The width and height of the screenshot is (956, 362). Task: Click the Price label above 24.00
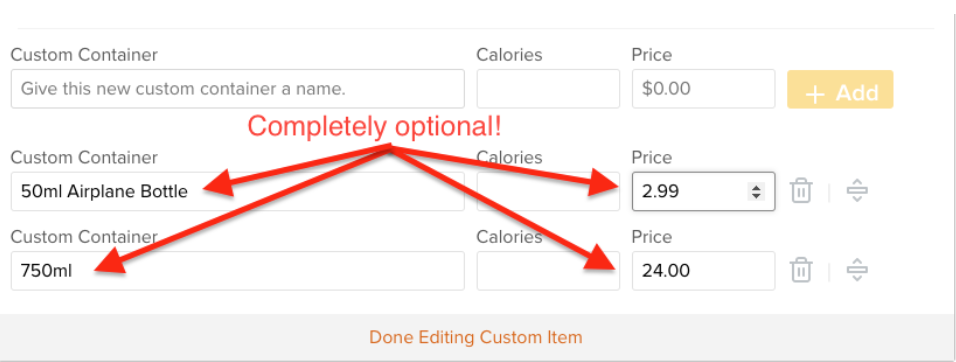pos(652,236)
